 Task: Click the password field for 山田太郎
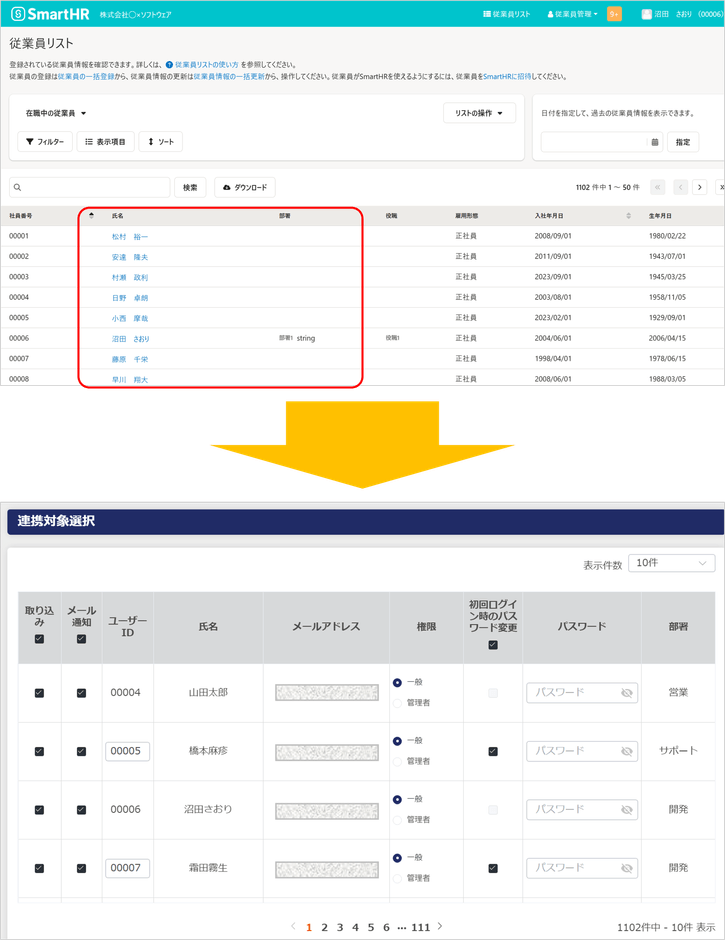tap(582, 692)
